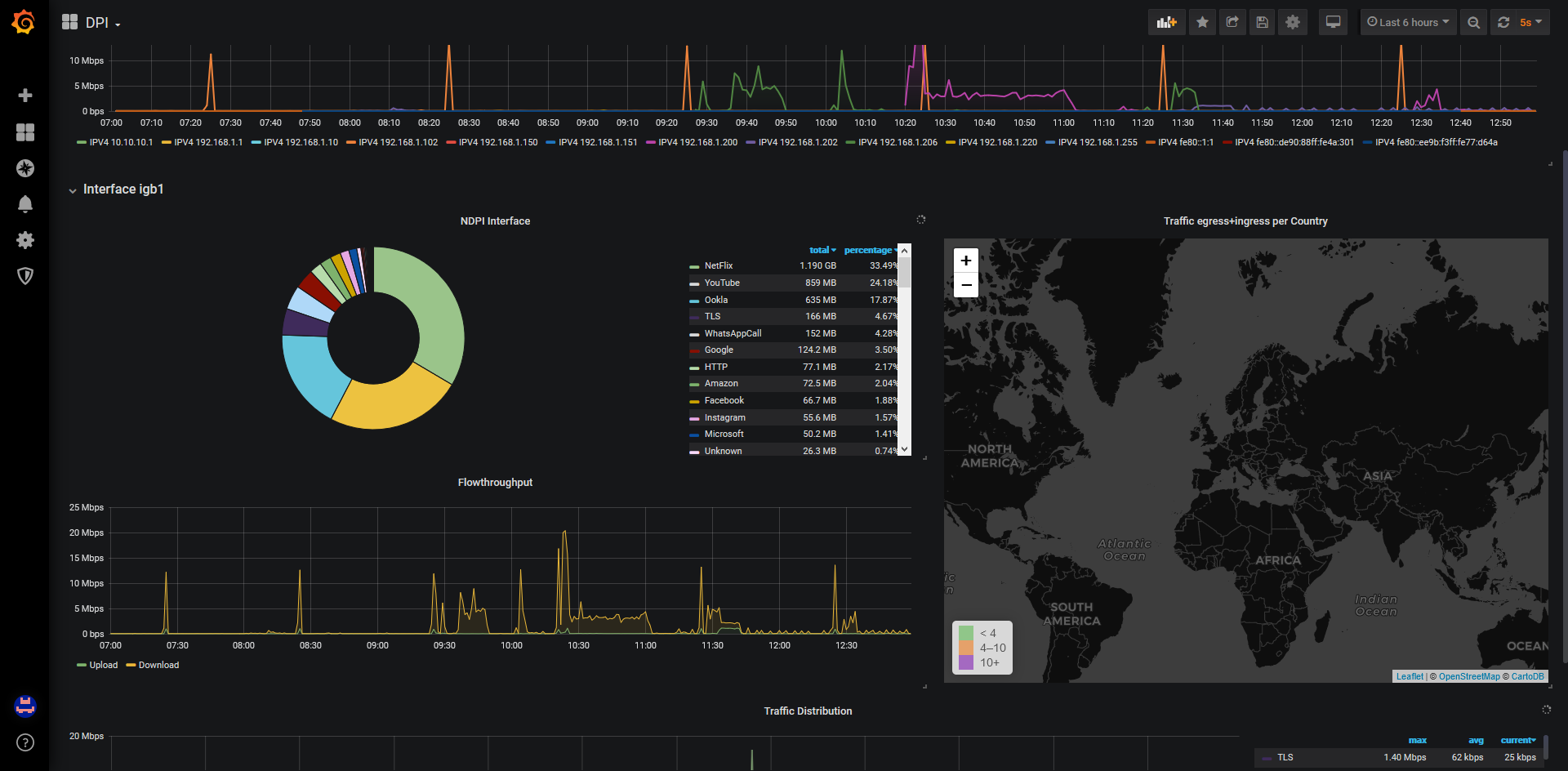The width and height of the screenshot is (1568, 771).
Task: Click the Google entry in pie legend
Action: pyautogui.click(x=719, y=350)
